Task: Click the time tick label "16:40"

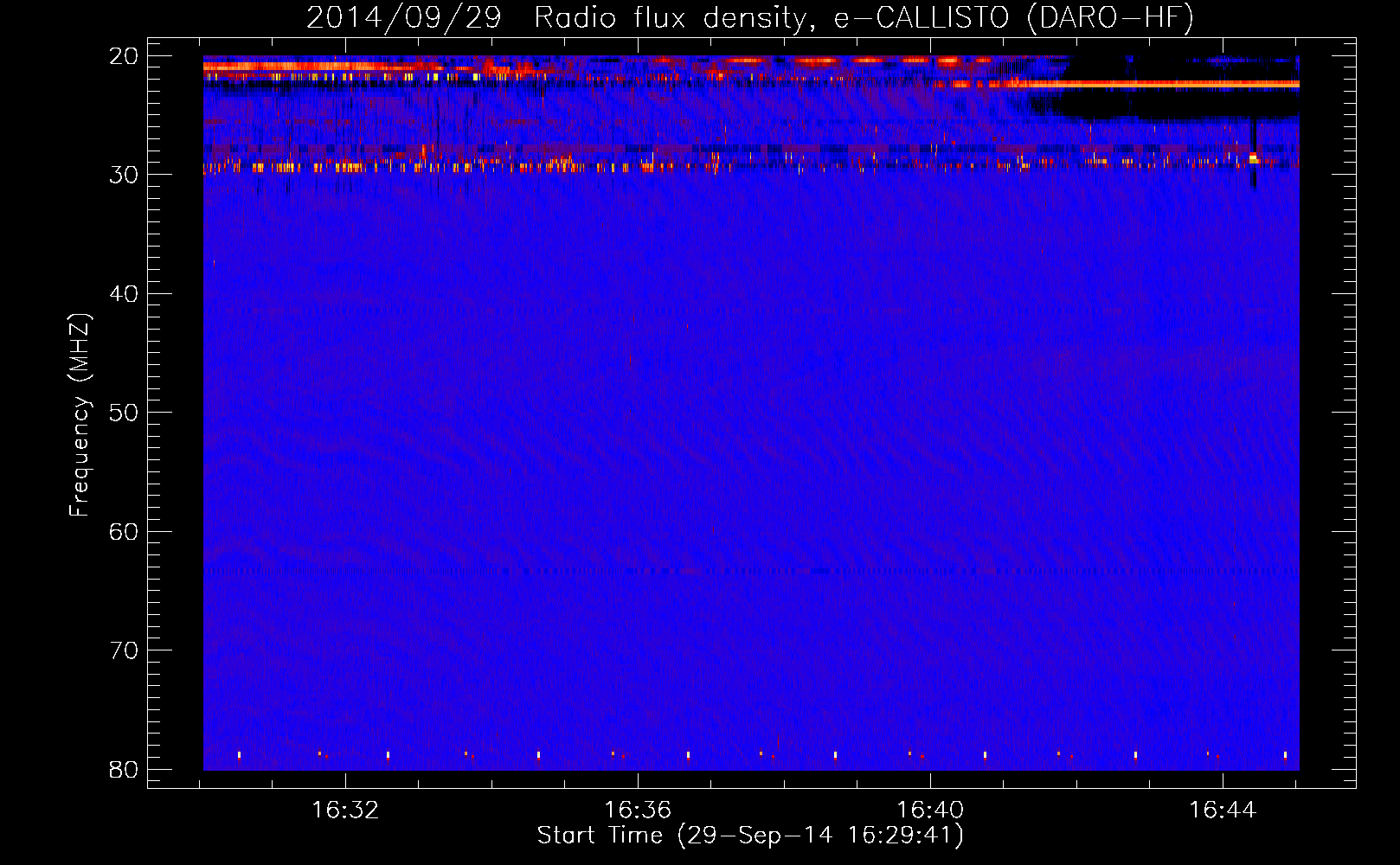Action: coord(930,811)
